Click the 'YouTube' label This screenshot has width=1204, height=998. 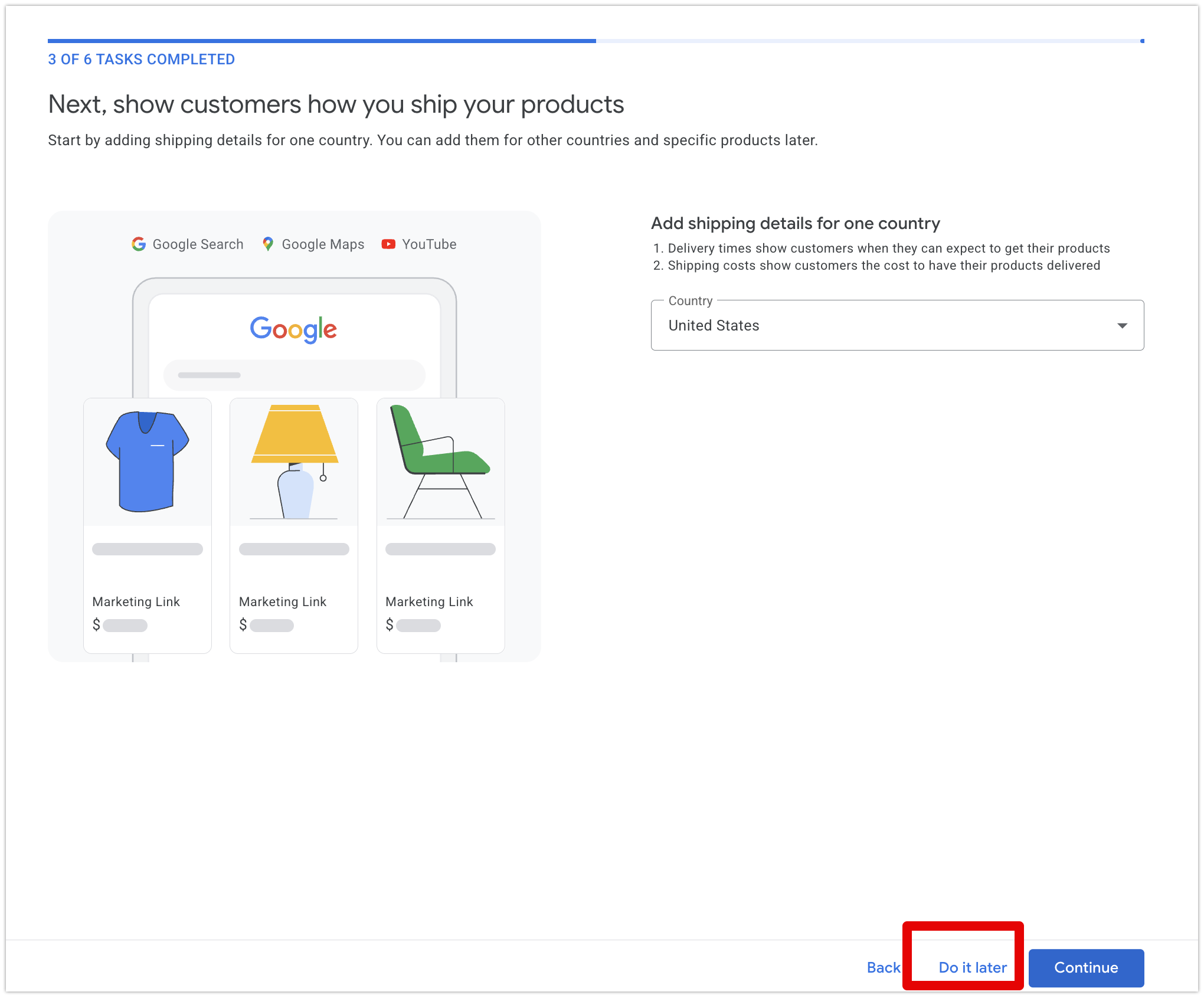pyautogui.click(x=429, y=244)
